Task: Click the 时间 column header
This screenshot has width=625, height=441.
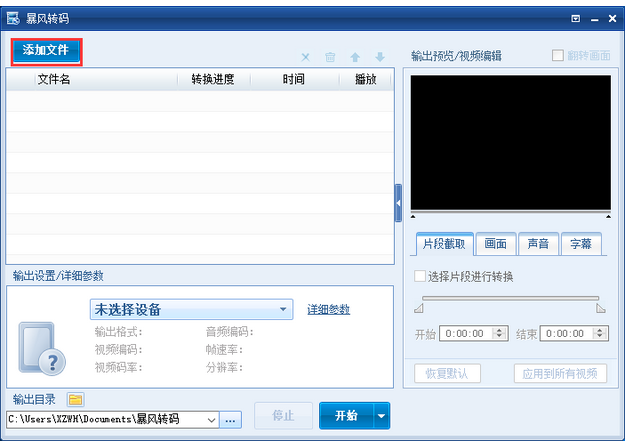Action: 294,79
